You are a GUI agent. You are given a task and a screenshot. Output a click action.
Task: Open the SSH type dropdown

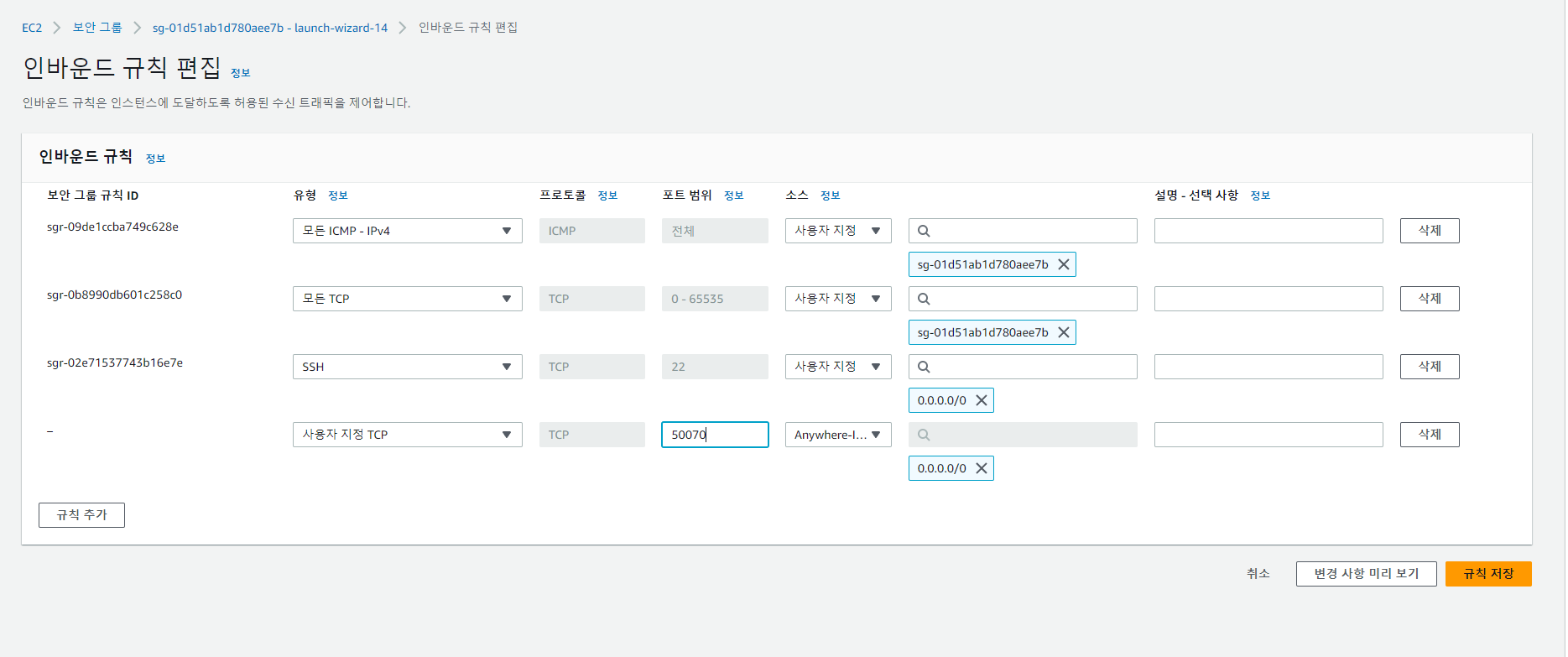(x=407, y=367)
